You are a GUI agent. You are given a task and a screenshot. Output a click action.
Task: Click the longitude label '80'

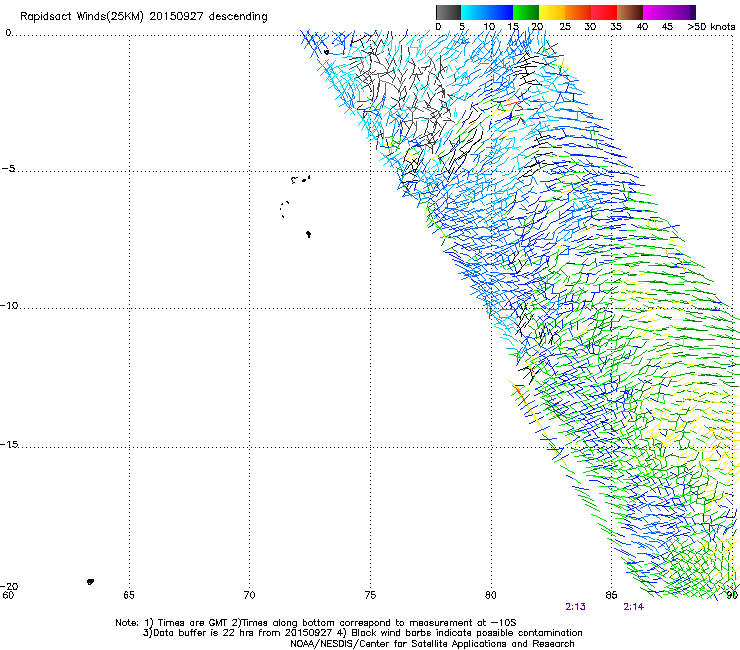tap(490, 595)
